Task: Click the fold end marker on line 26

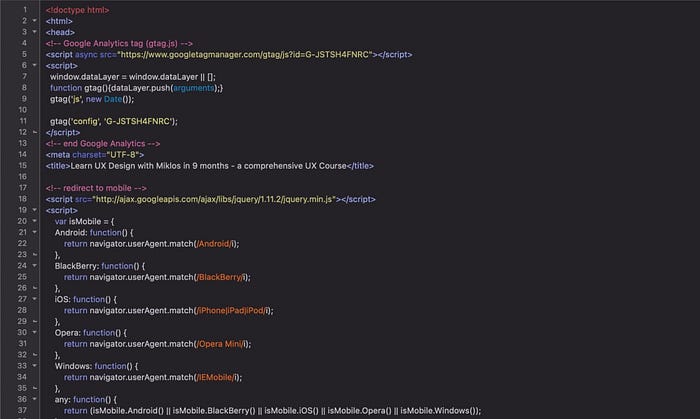Action: coord(34,288)
